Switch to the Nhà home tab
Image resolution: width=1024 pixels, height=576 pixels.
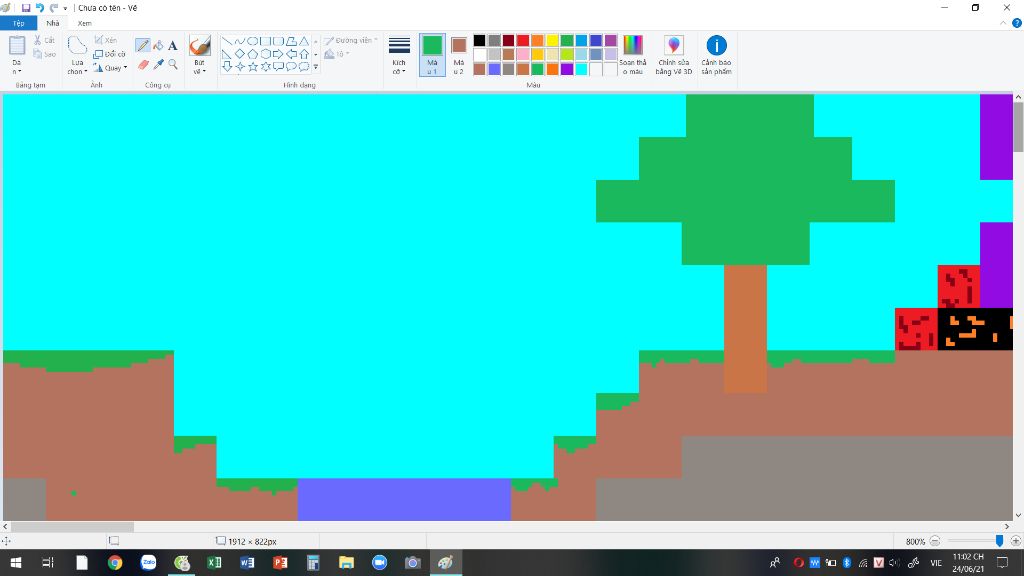[52, 23]
